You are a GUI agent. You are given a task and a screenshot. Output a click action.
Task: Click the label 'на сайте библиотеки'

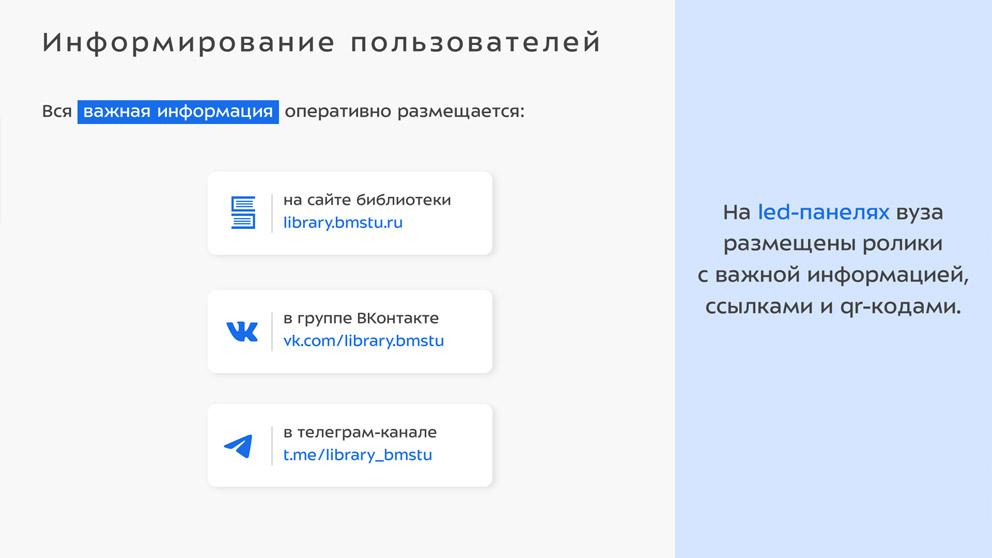[x=367, y=200]
